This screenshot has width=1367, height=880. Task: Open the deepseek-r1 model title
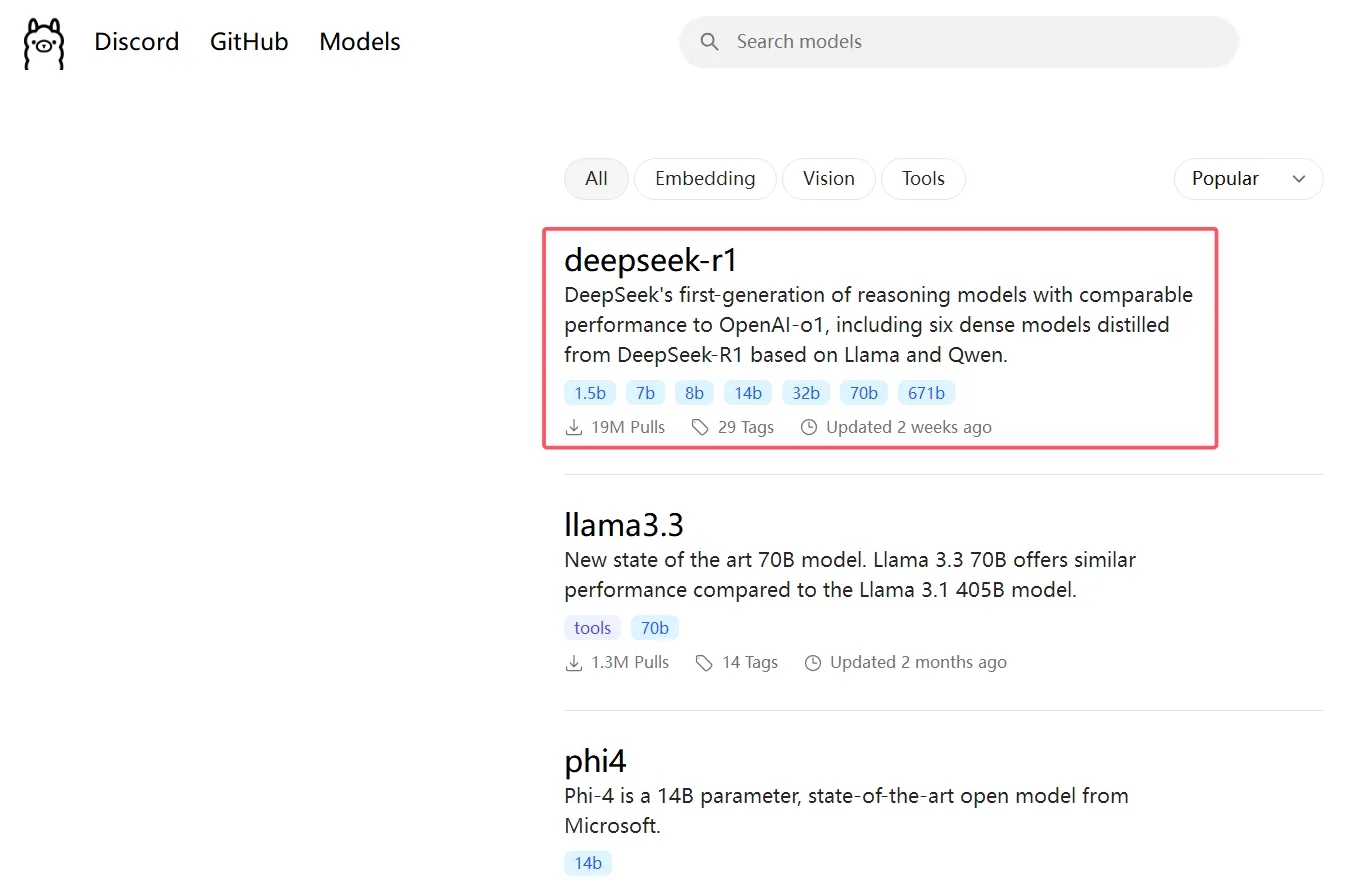click(x=651, y=260)
